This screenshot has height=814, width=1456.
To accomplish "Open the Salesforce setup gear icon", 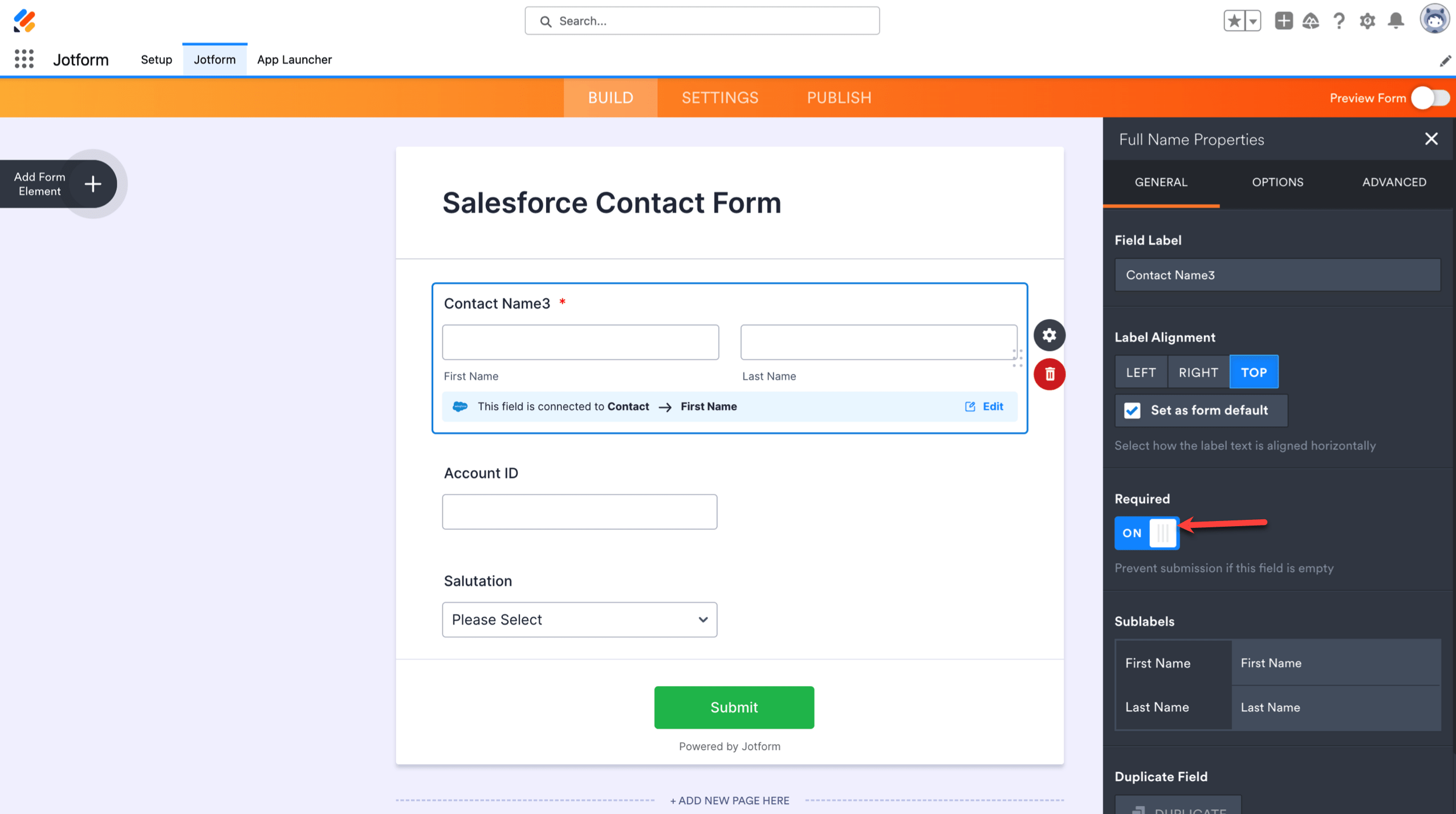I will click(1367, 21).
